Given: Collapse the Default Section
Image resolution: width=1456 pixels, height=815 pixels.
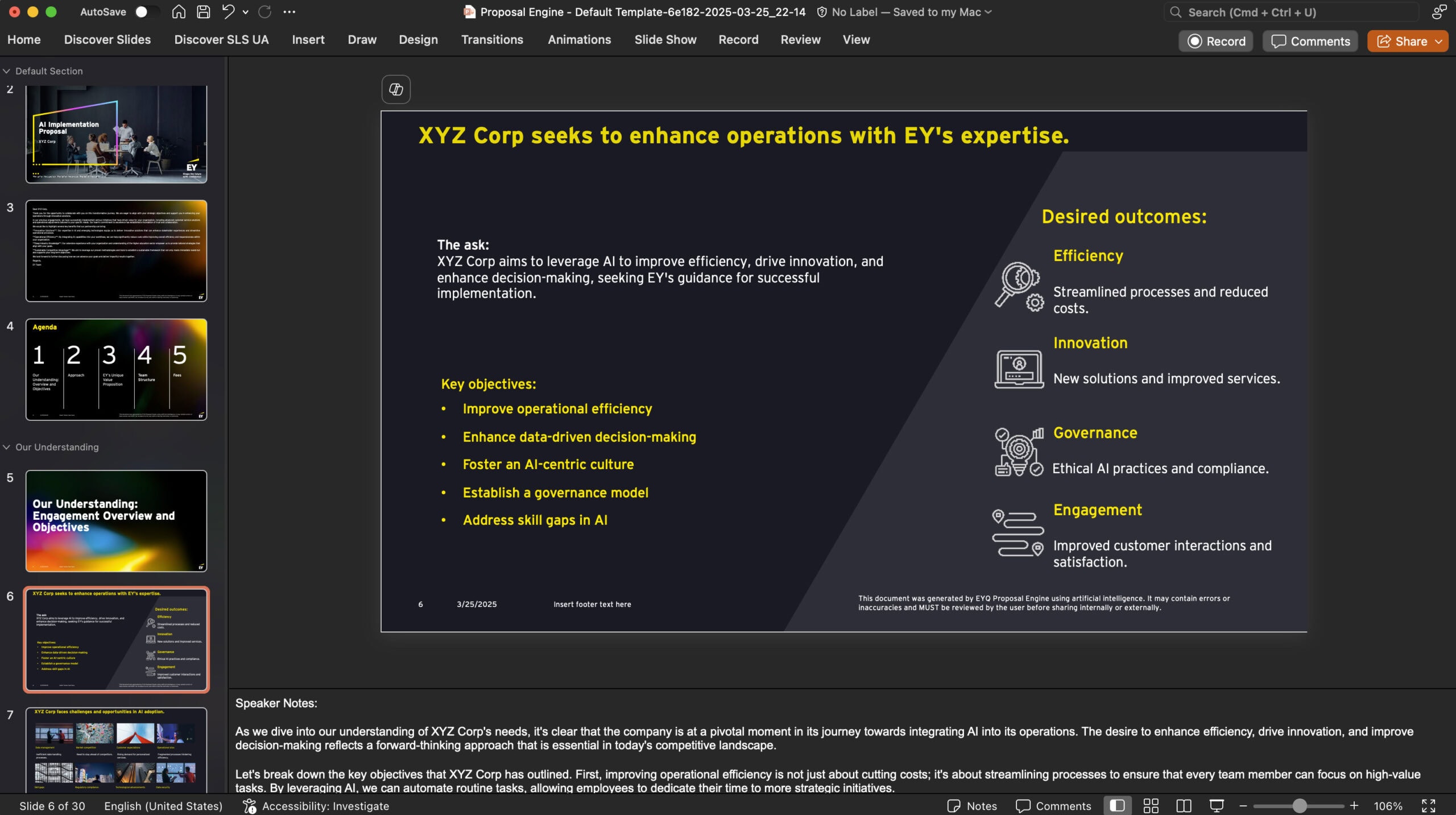Looking at the screenshot, I should click(x=7, y=71).
